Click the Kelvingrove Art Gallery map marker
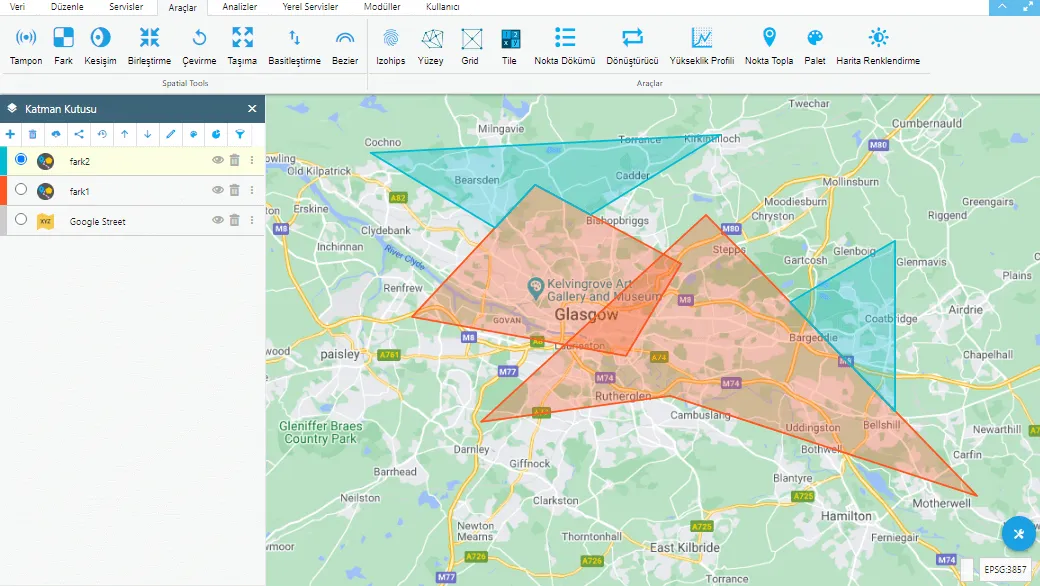Image resolution: width=1040 pixels, height=586 pixels. (535, 288)
